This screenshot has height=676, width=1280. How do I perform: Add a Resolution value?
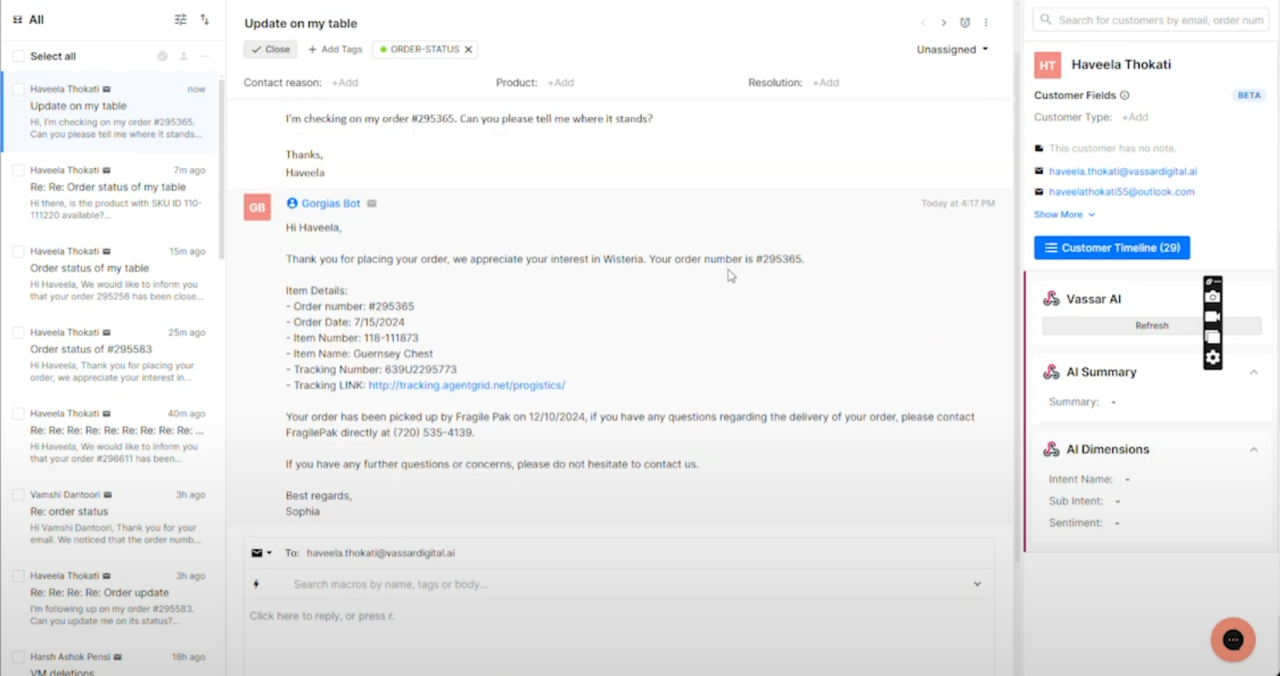point(825,83)
